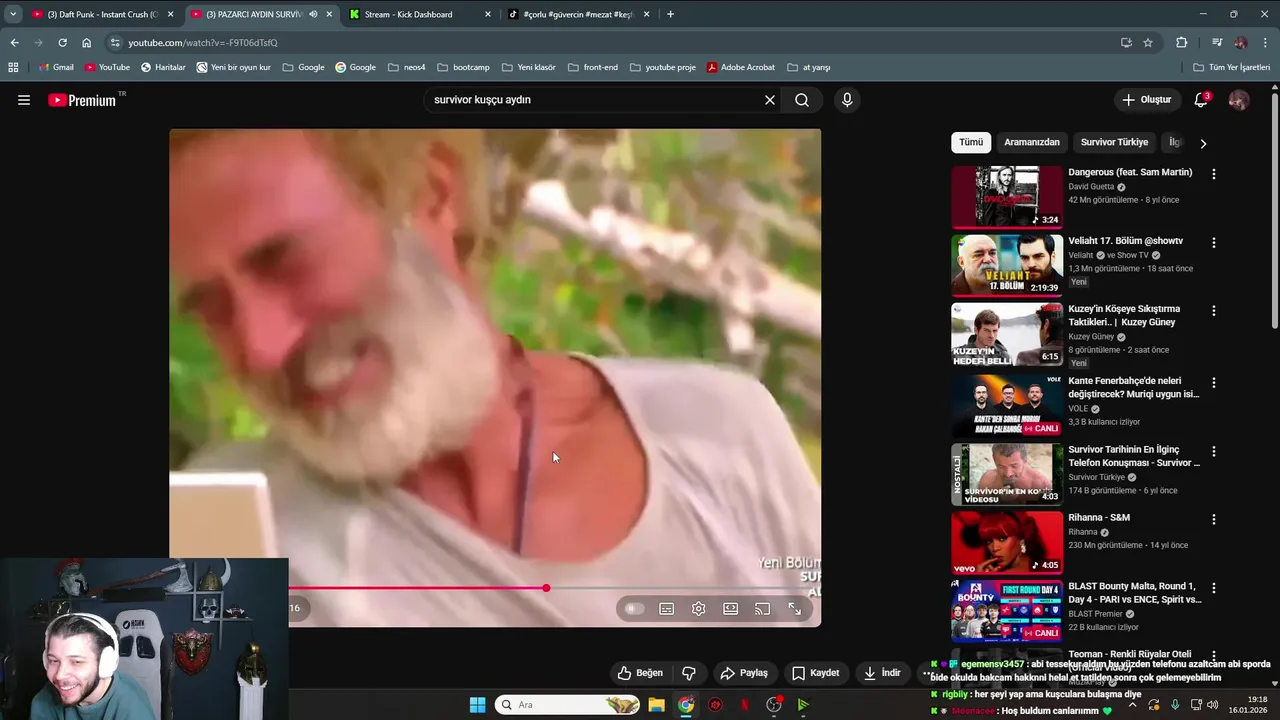Open the YouTube notifications bell

click(1201, 100)
